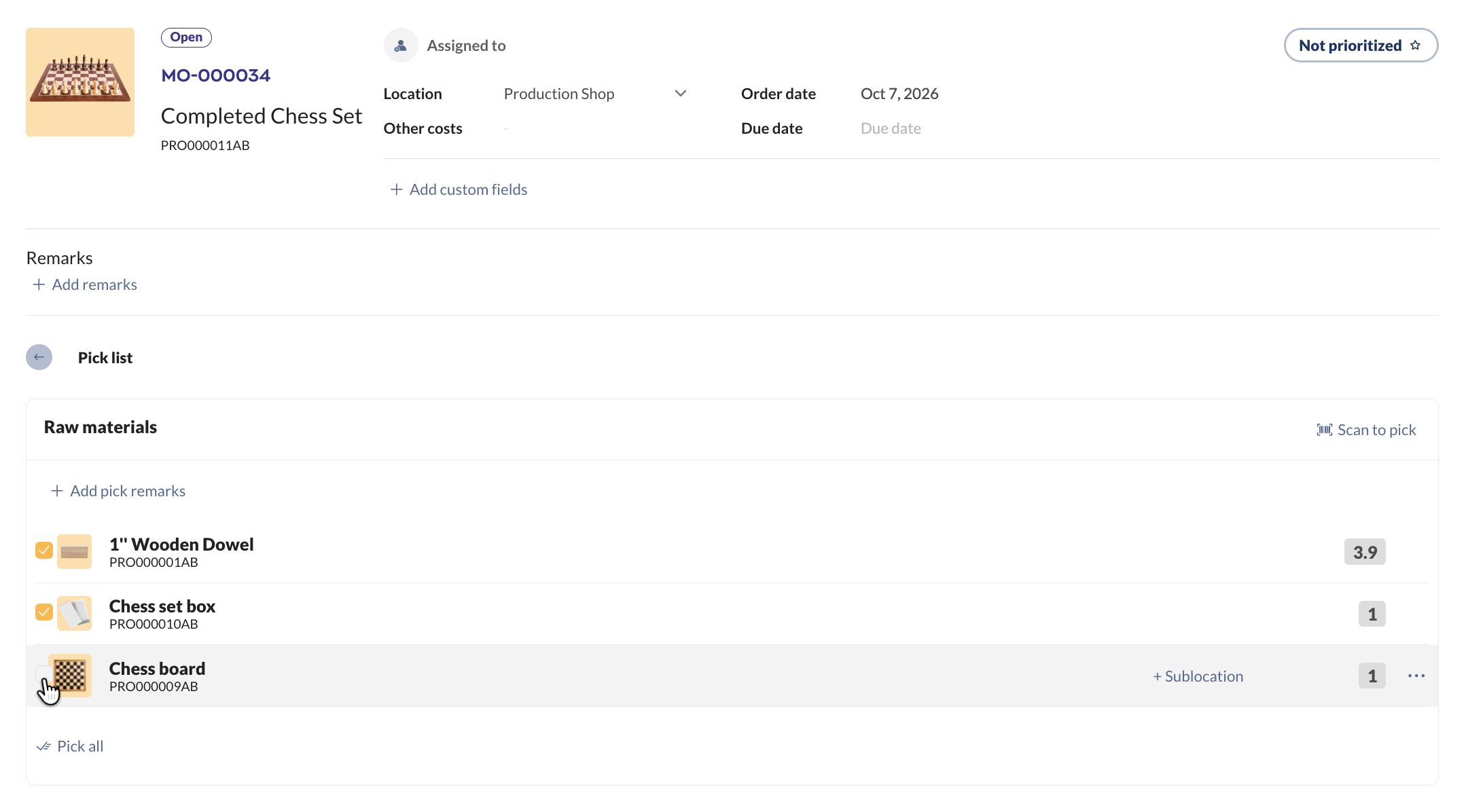Uncheck the 1'' Wooden Dowel checkbox
Screen dimensions: 1466x812
point(44,550)
